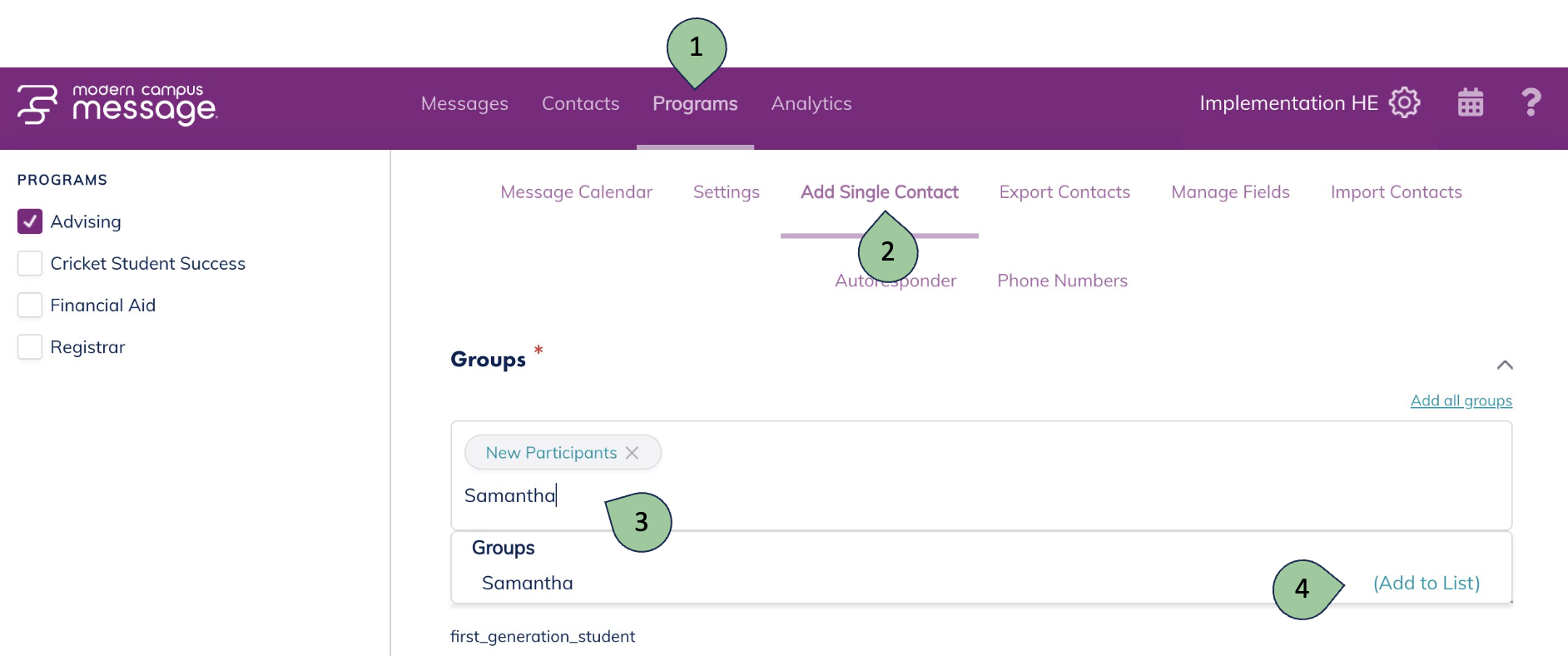Click the Add all groups link
This screenshot has height=656, width=1568.
point(1461,401)
